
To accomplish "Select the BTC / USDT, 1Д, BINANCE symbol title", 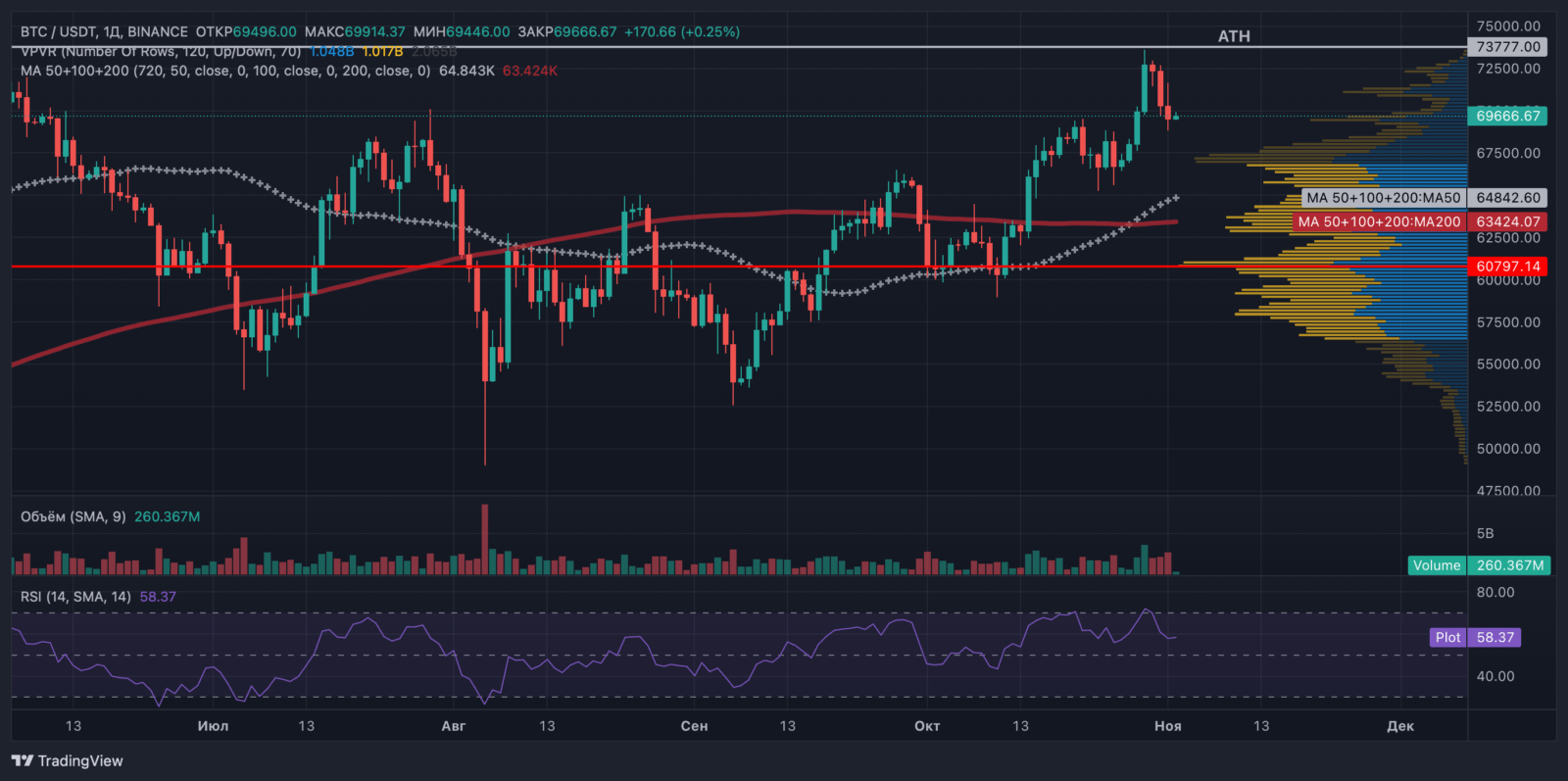I will [104, 31].
